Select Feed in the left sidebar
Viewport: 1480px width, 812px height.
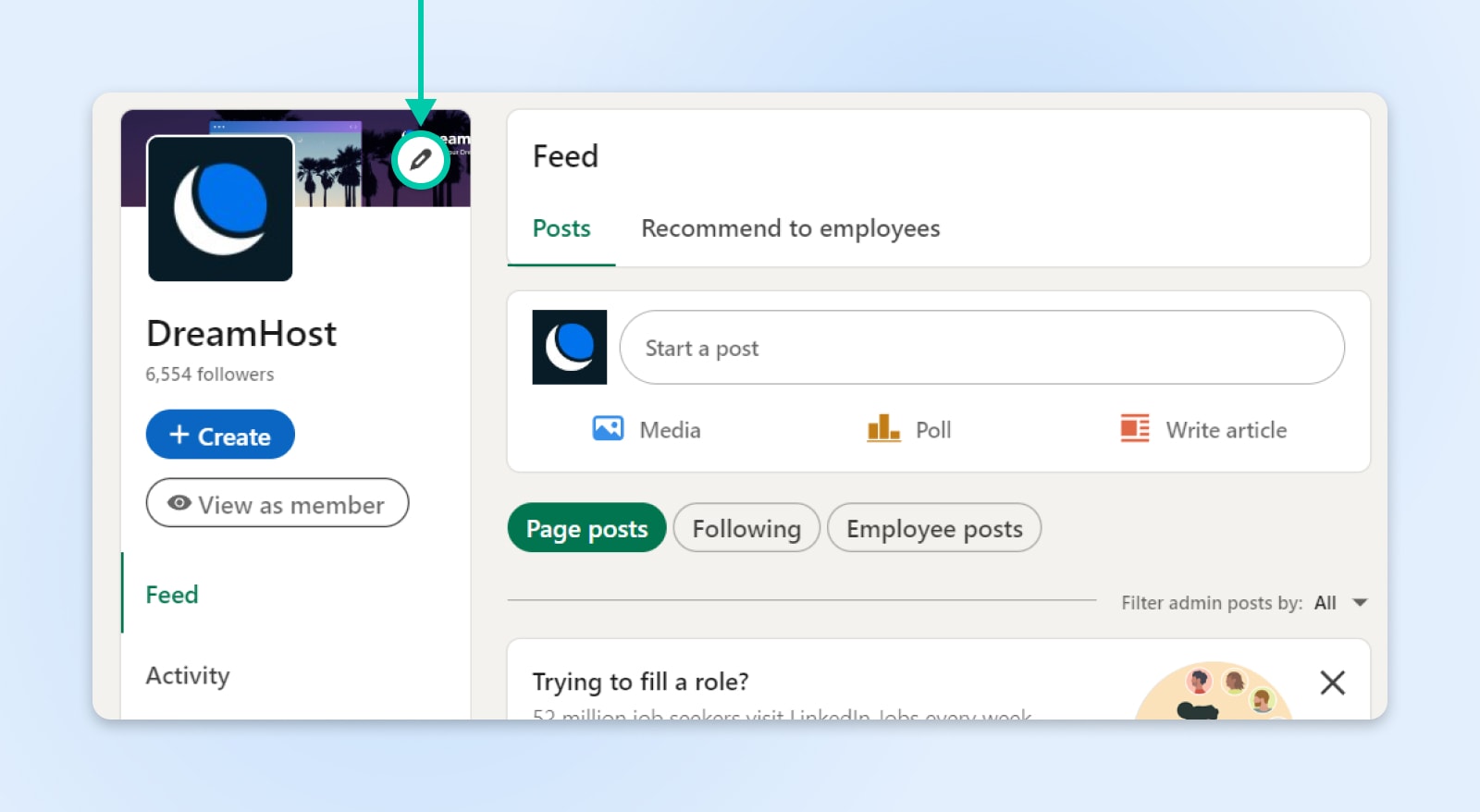[x=172, y=595]
